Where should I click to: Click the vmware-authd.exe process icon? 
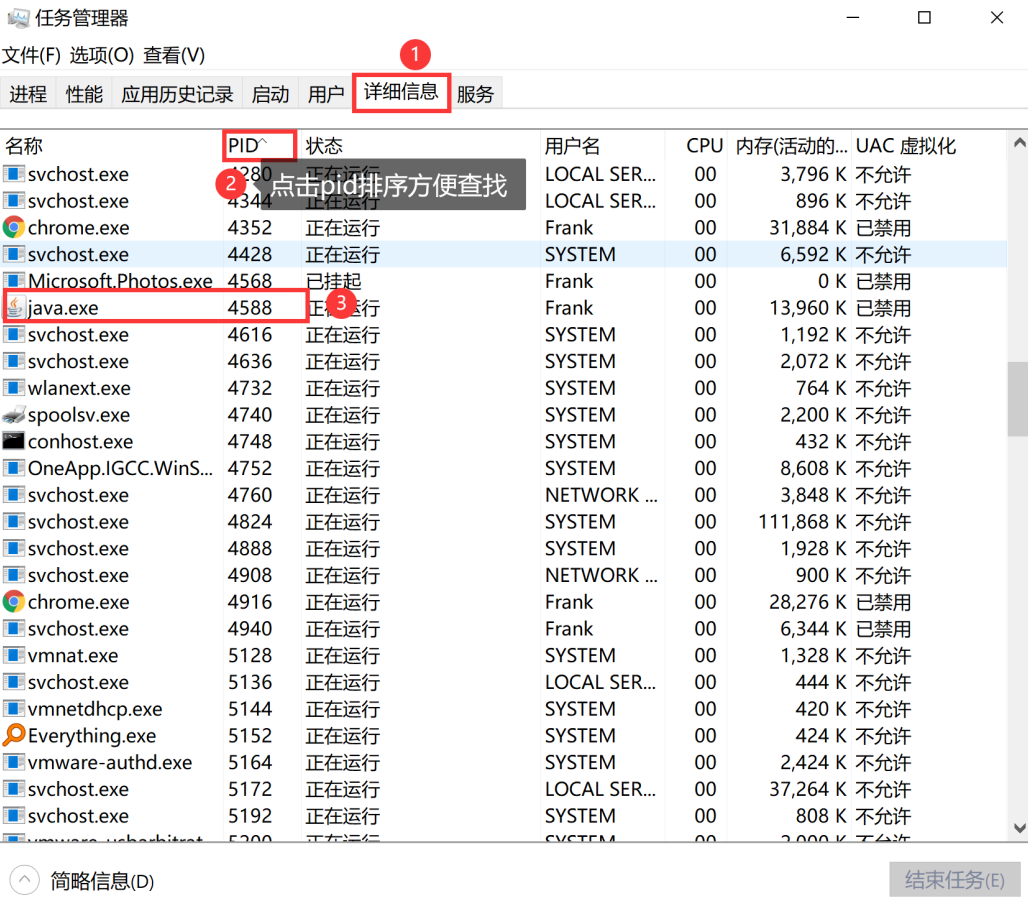[x=14, y=762]
